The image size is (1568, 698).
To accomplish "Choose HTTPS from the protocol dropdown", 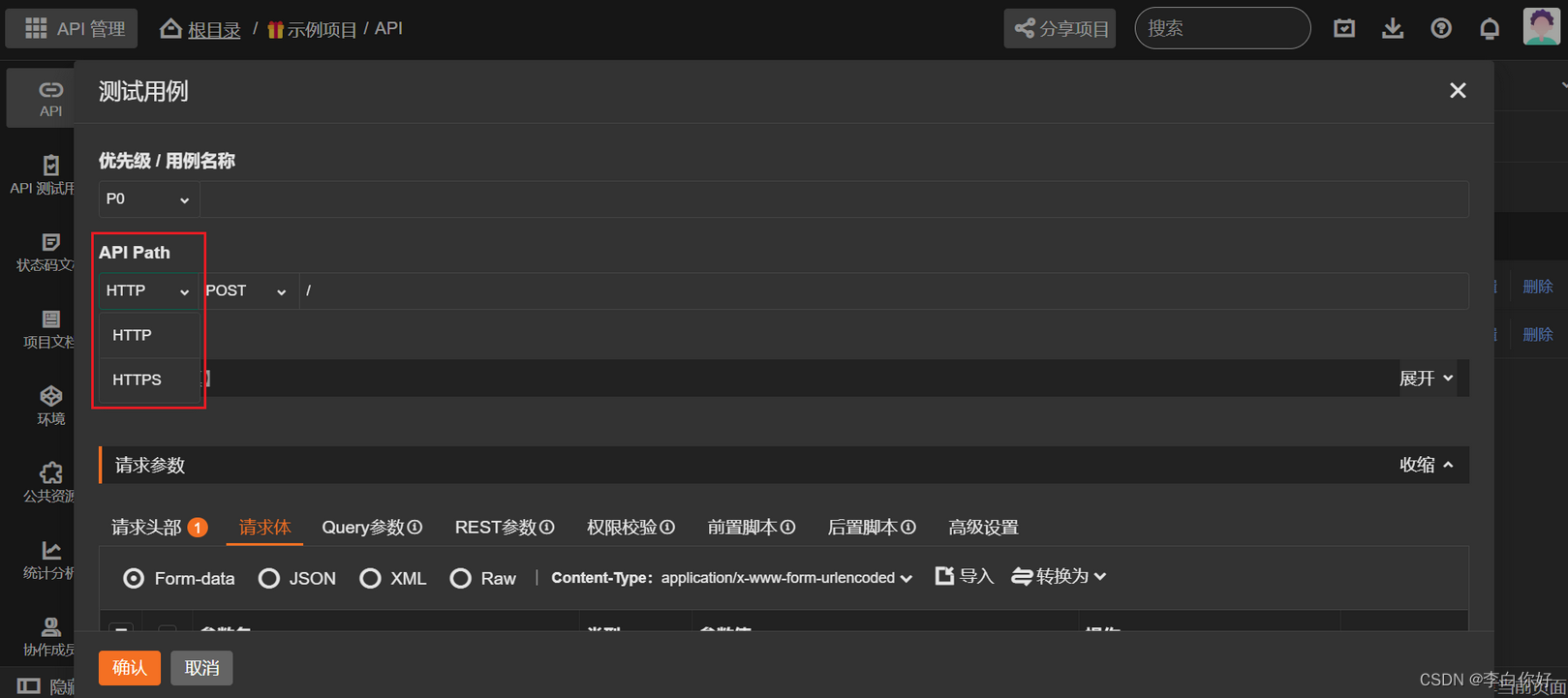I will [137, 379].
